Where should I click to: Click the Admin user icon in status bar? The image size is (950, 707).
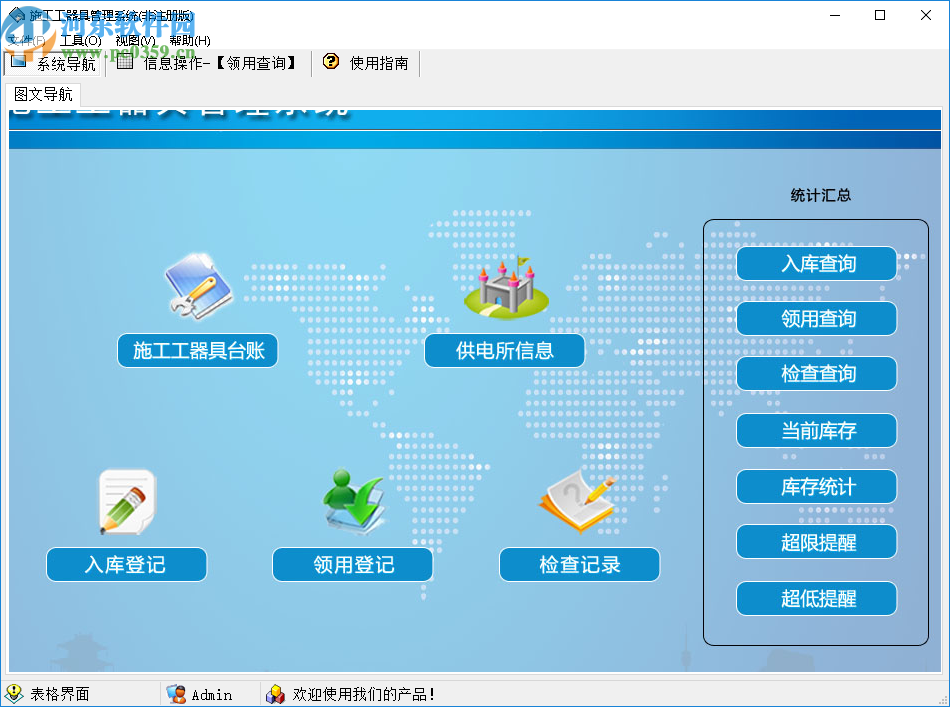click(x=176, y=694)
